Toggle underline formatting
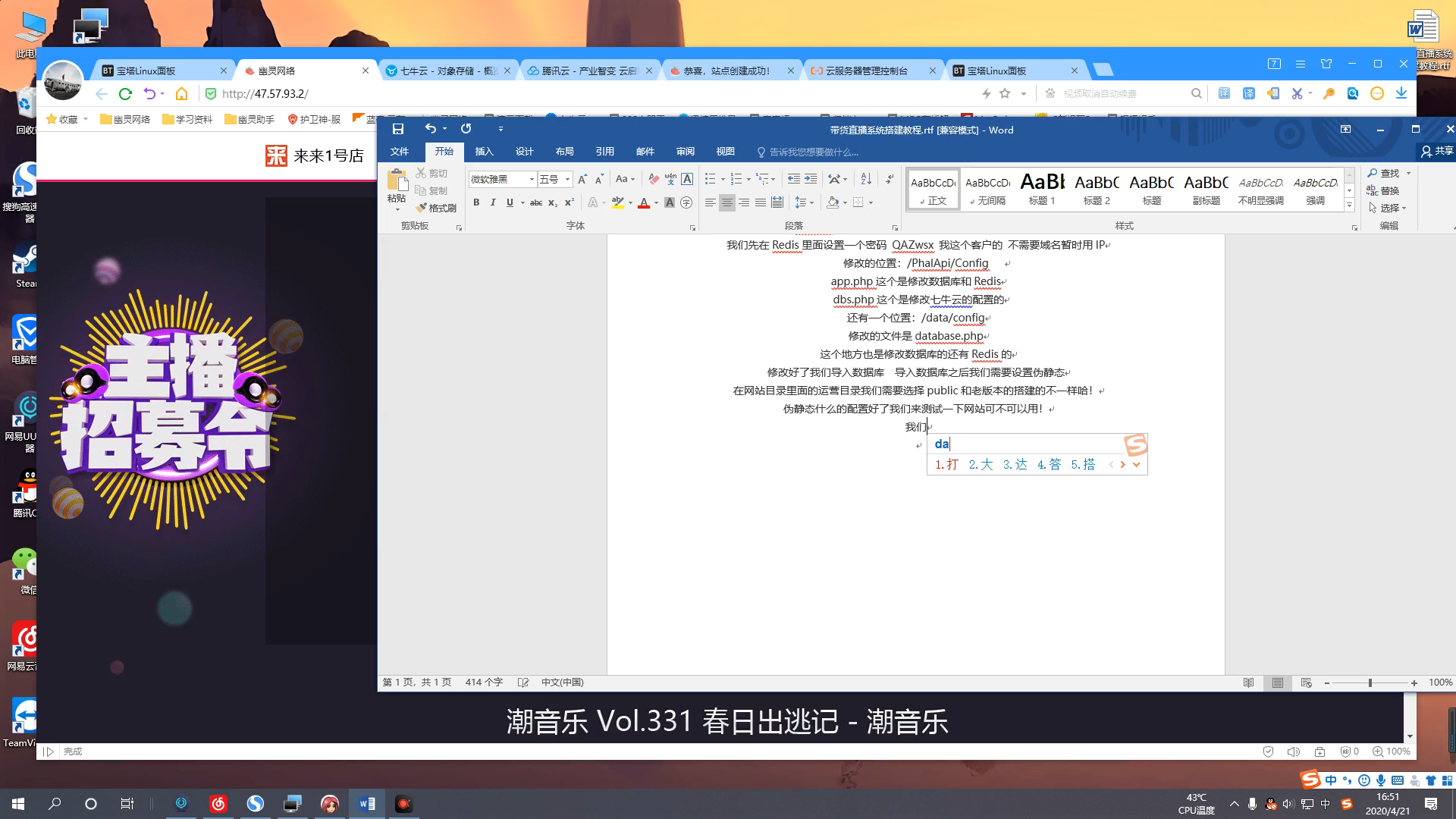The image size is (1456, 819). click(x=510, y=202)
